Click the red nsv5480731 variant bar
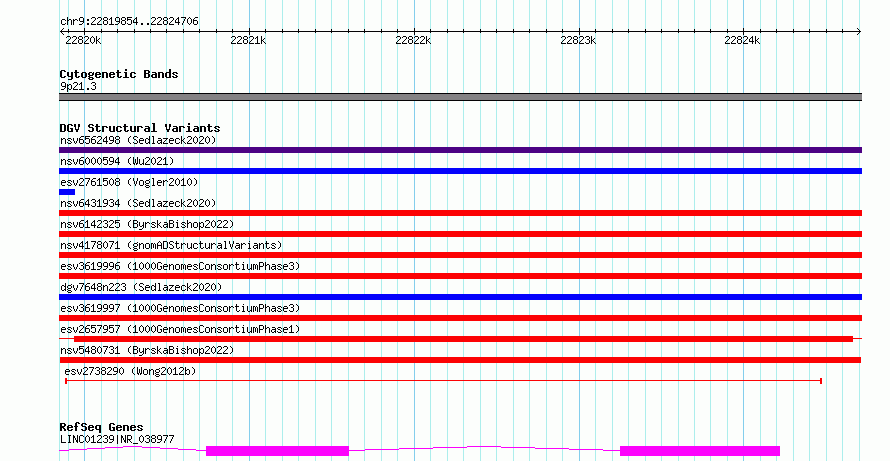The image size is (890, 461). point(460,360)
